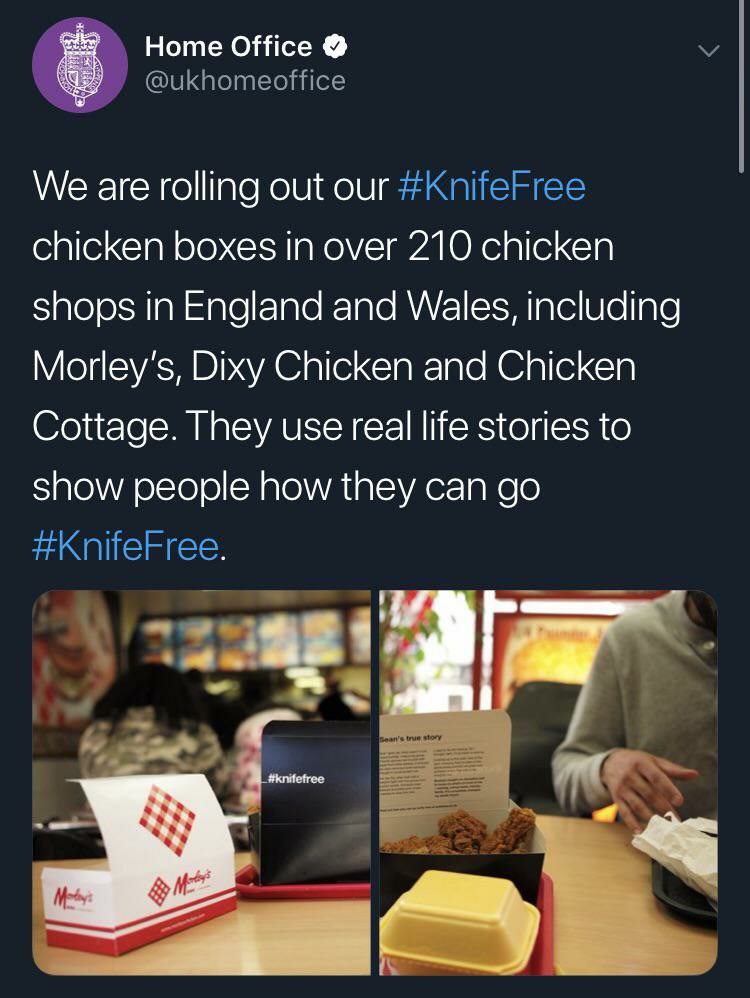This screenshot has width=750, height=998.
Task: Click the red checkered pattern on box
Action: pyautogui.click(x=167, y=819)
